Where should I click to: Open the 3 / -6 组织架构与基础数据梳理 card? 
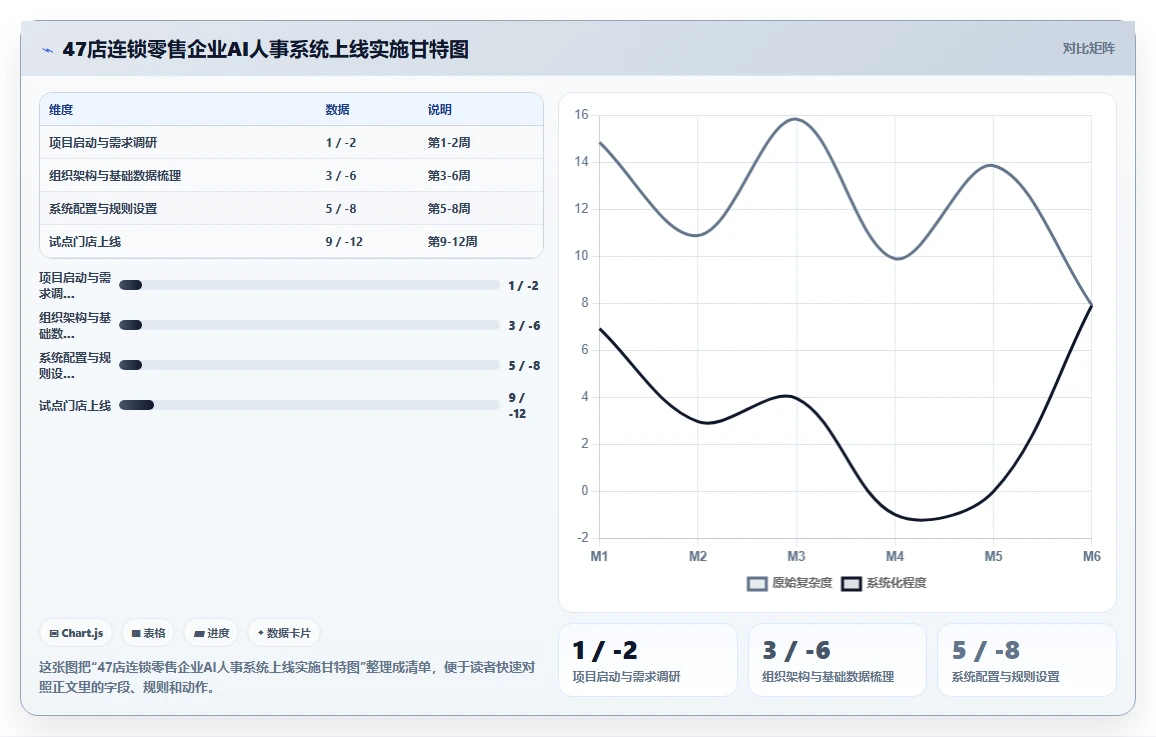pos(838,660)
